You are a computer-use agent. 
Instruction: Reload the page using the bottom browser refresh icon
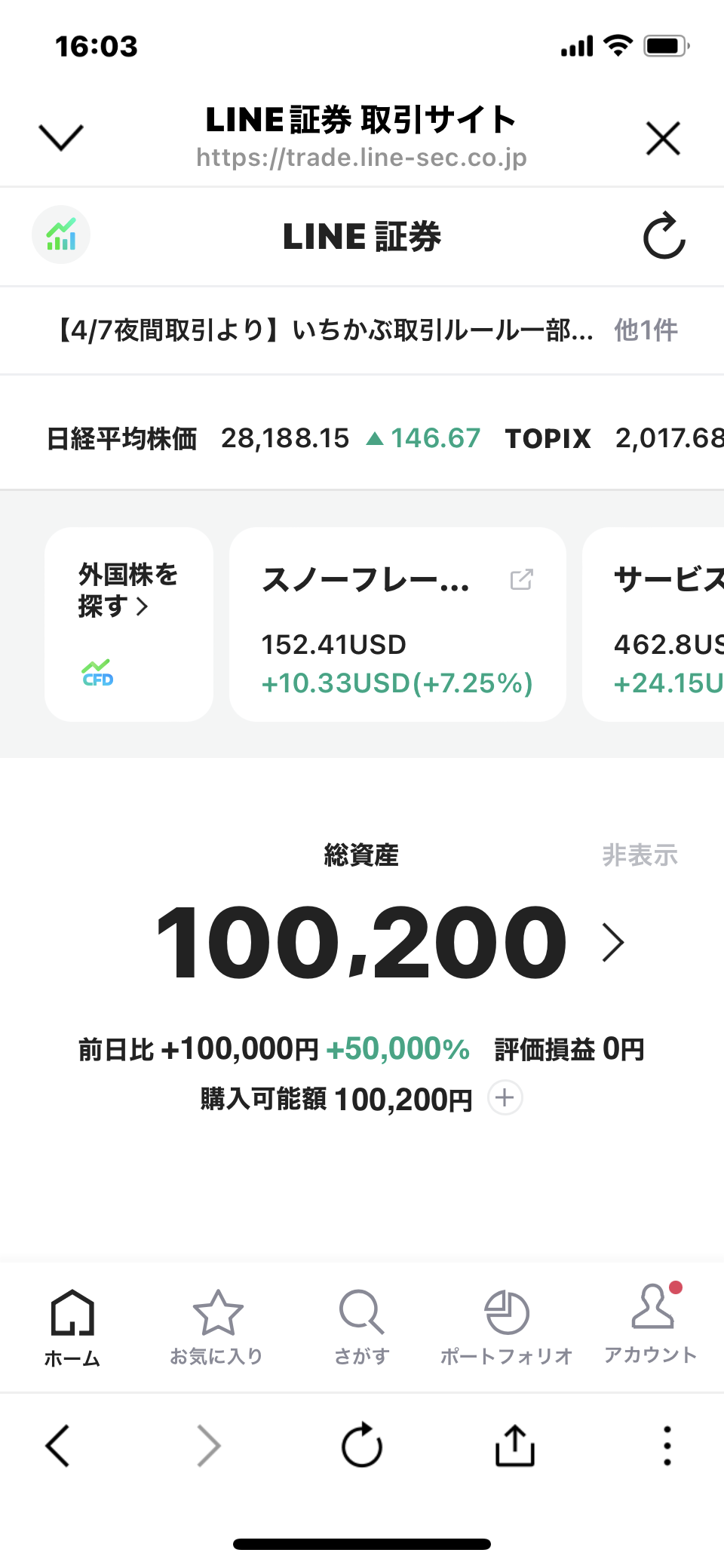point(362,1446)
